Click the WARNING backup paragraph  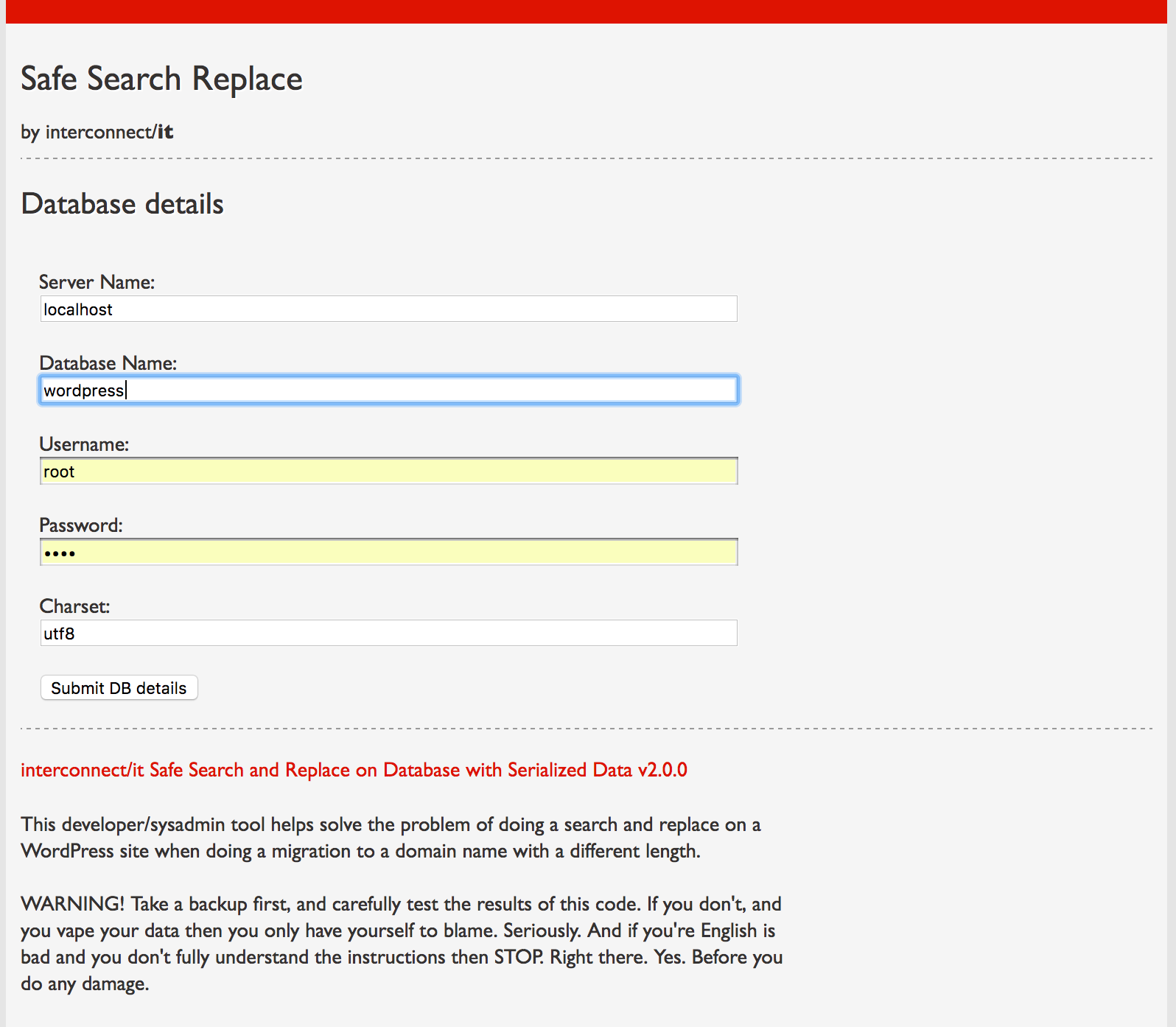pyautogui.click(x=402, y=944)
